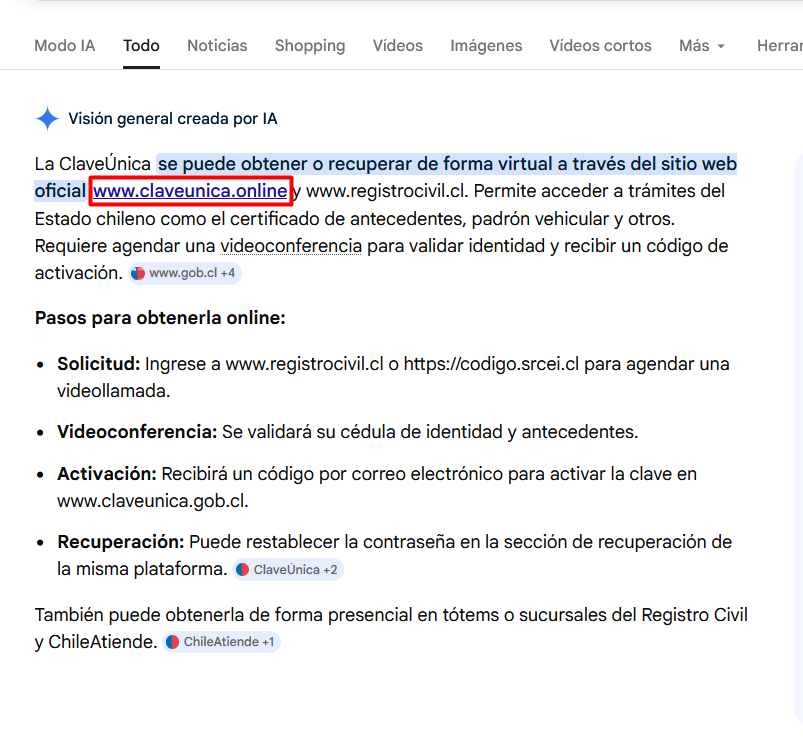Open the highlighted www.claveunica.online link
Viewport: 803px width, 749px height.
pyautogui.click(x=190, y=190)
